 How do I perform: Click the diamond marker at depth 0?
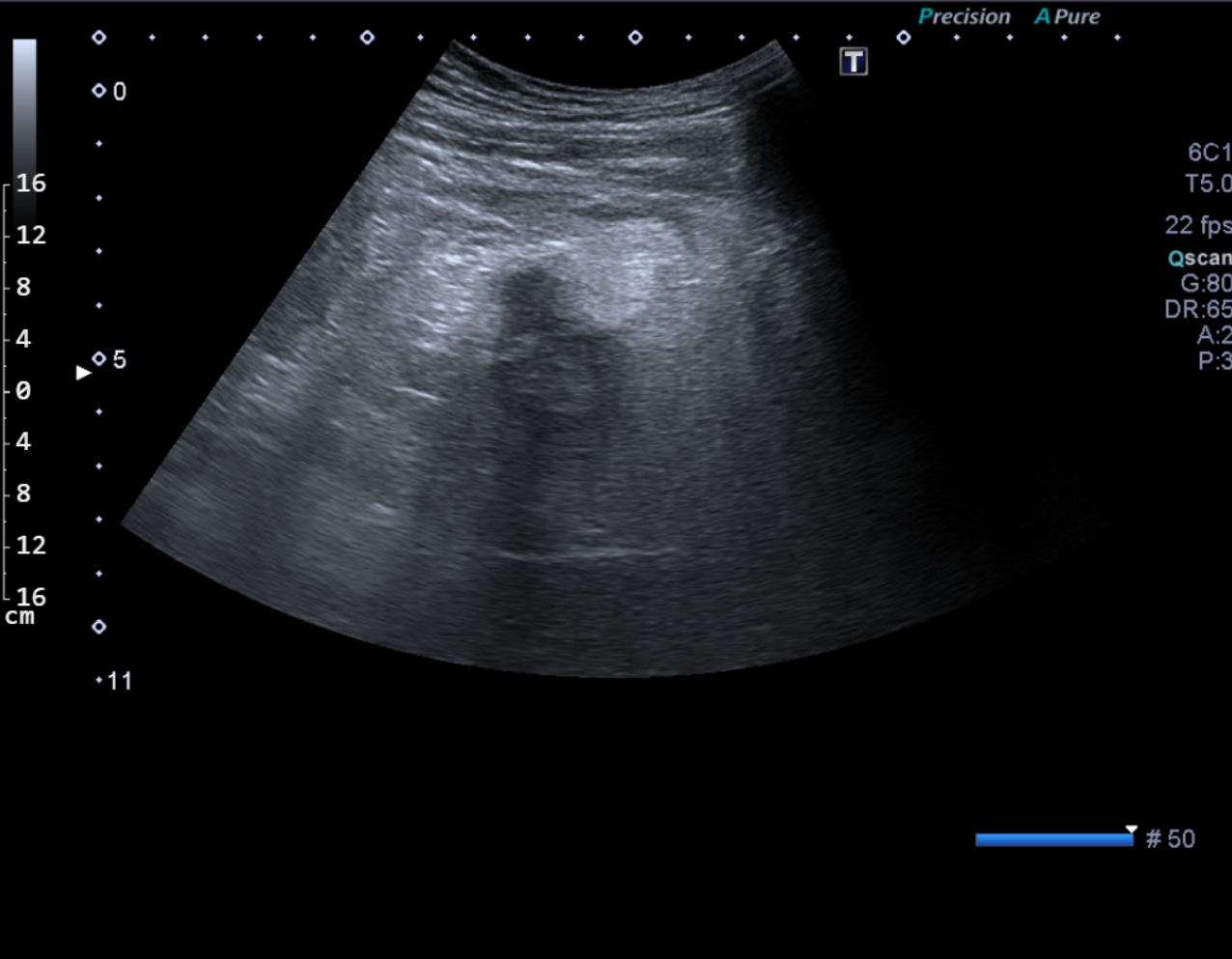[98, 91]
